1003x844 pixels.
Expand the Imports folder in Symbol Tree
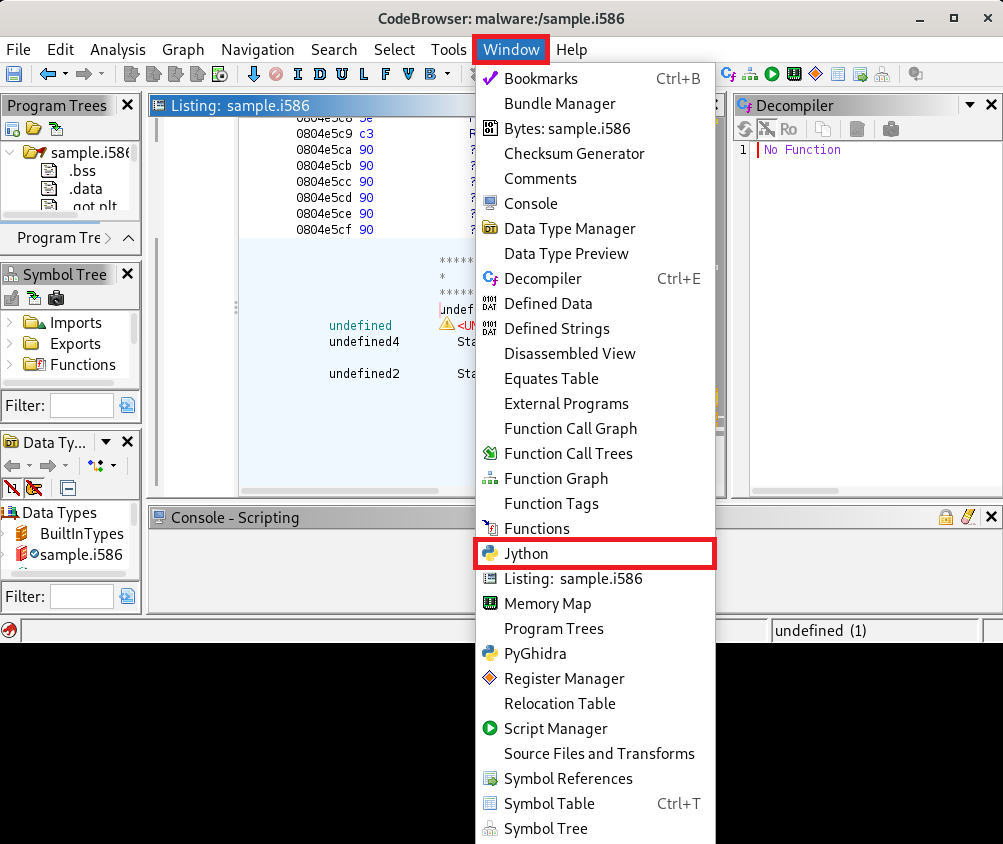coord(9,323)
